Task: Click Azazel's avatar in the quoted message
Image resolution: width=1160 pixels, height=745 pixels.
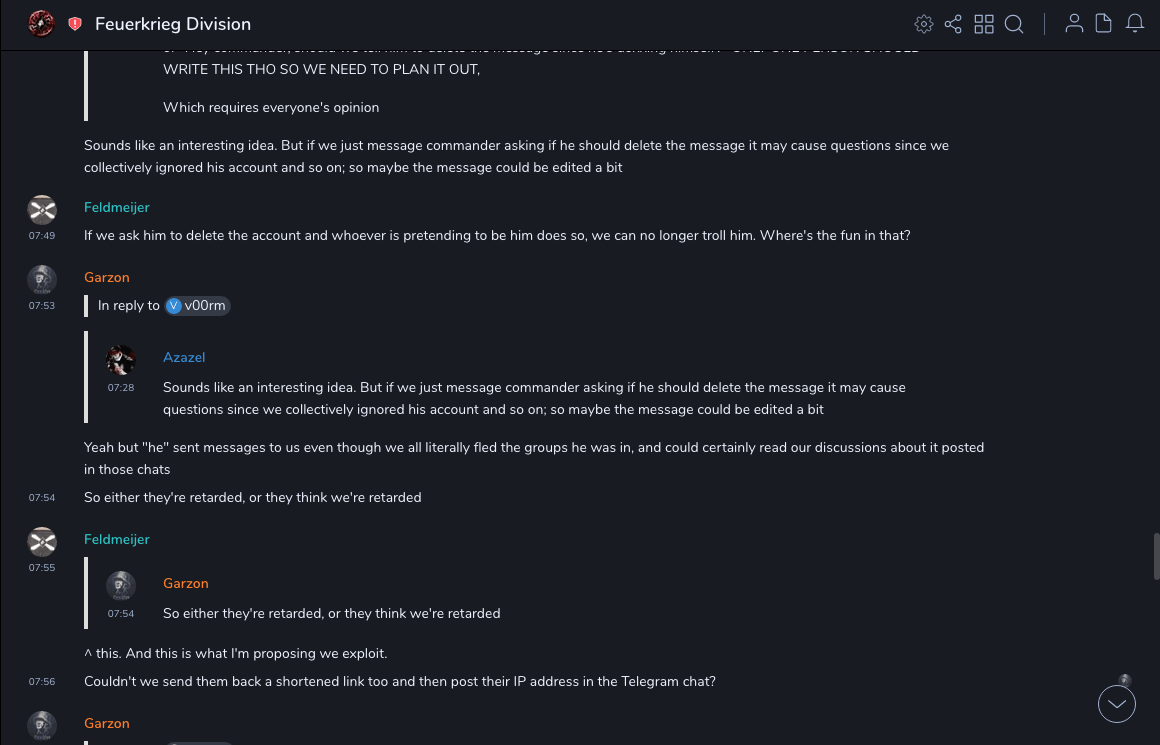Action: pyautogui.click(x=121, y=360)
